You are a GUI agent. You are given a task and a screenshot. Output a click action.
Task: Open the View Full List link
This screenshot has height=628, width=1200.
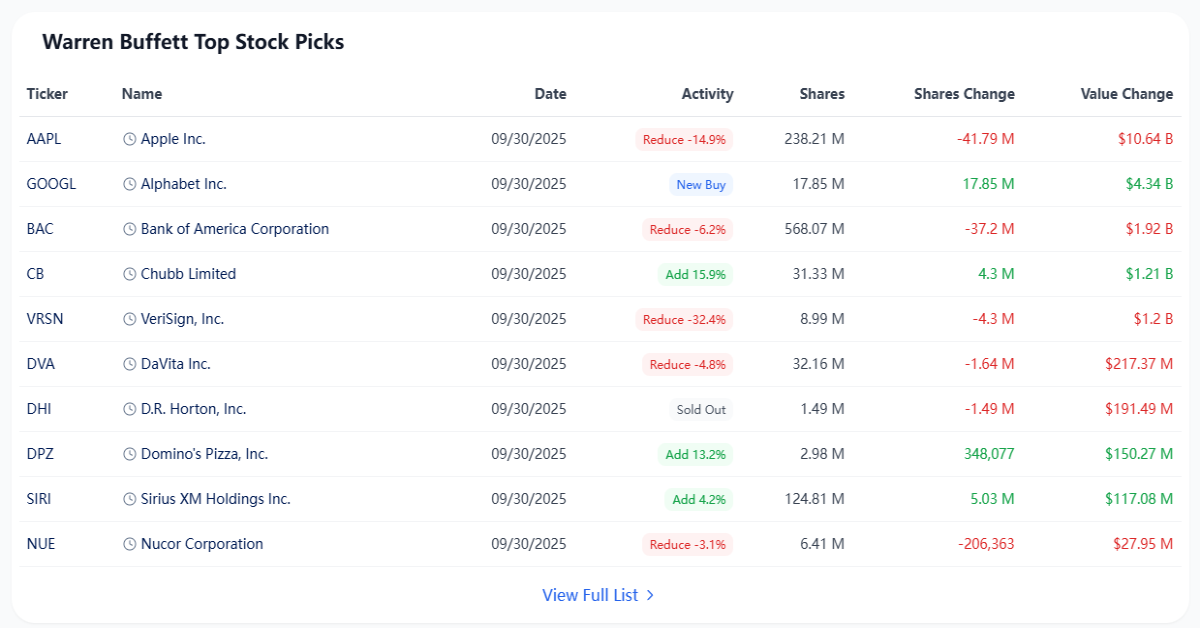(x=598, y=595)
